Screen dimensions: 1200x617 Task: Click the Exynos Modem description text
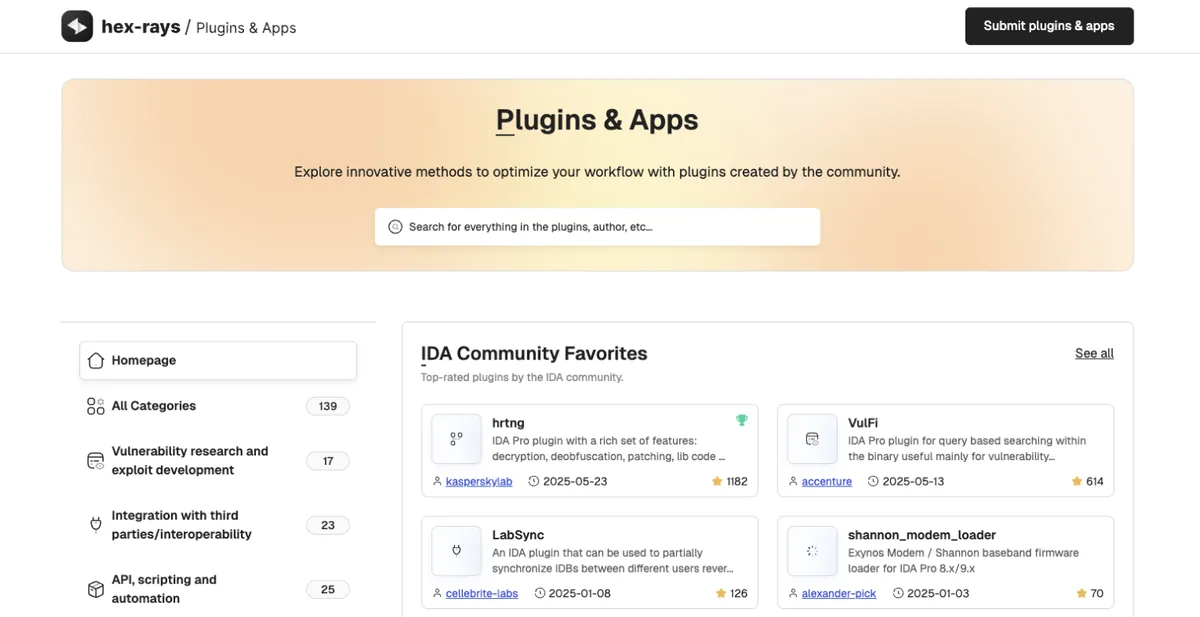963,561
